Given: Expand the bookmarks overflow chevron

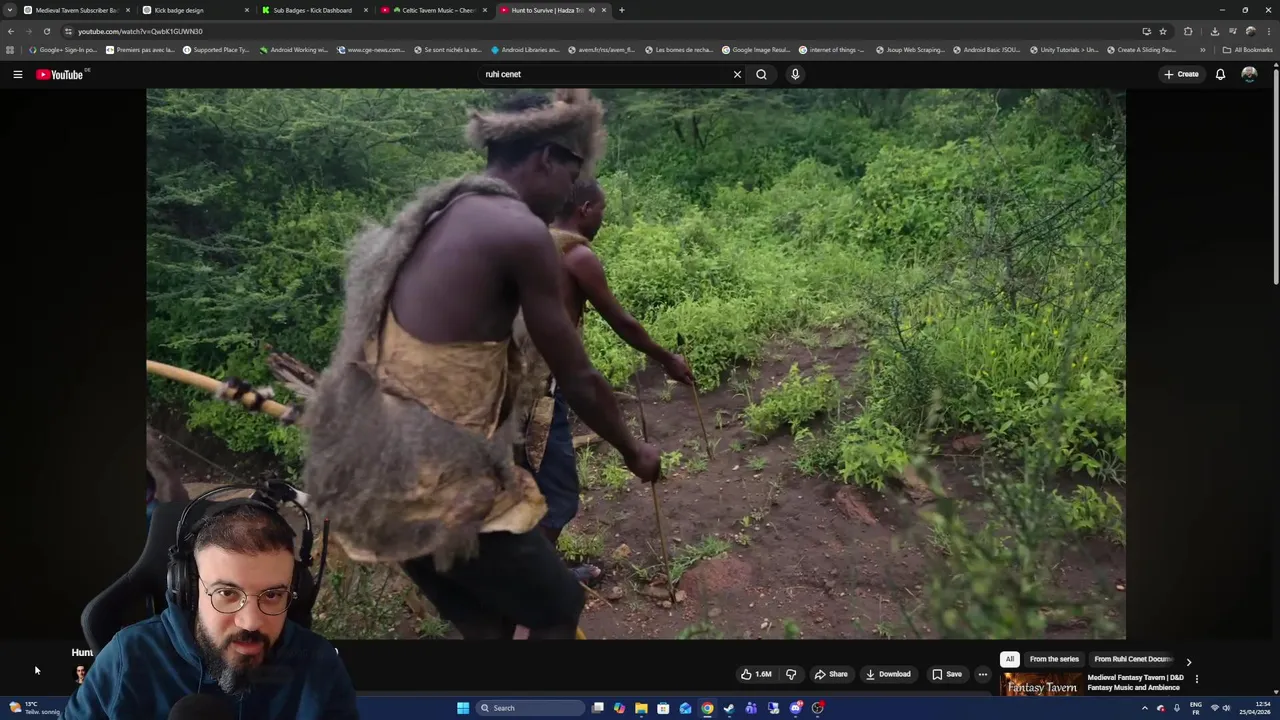Looking at the screenshot, I should click(1202, 49).
